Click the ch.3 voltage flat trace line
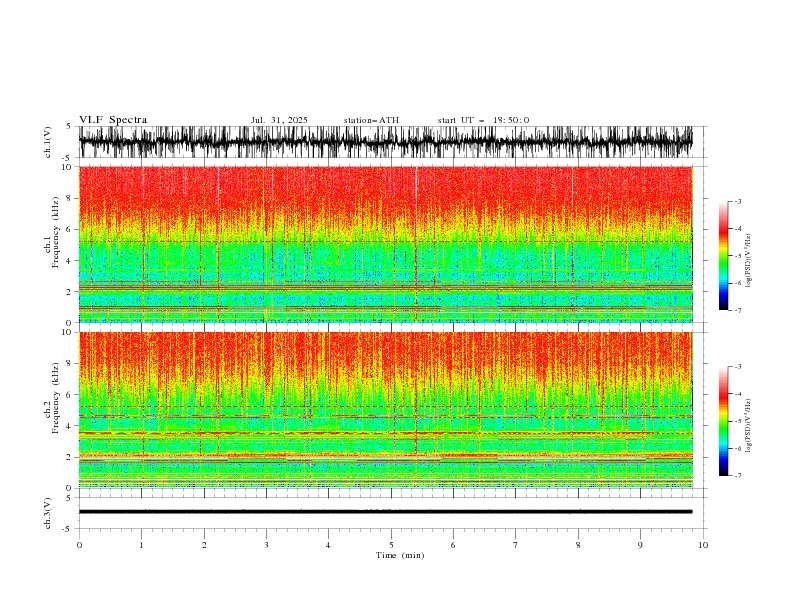This screenshot has width=792, height=612. click(x=385, y=512)
